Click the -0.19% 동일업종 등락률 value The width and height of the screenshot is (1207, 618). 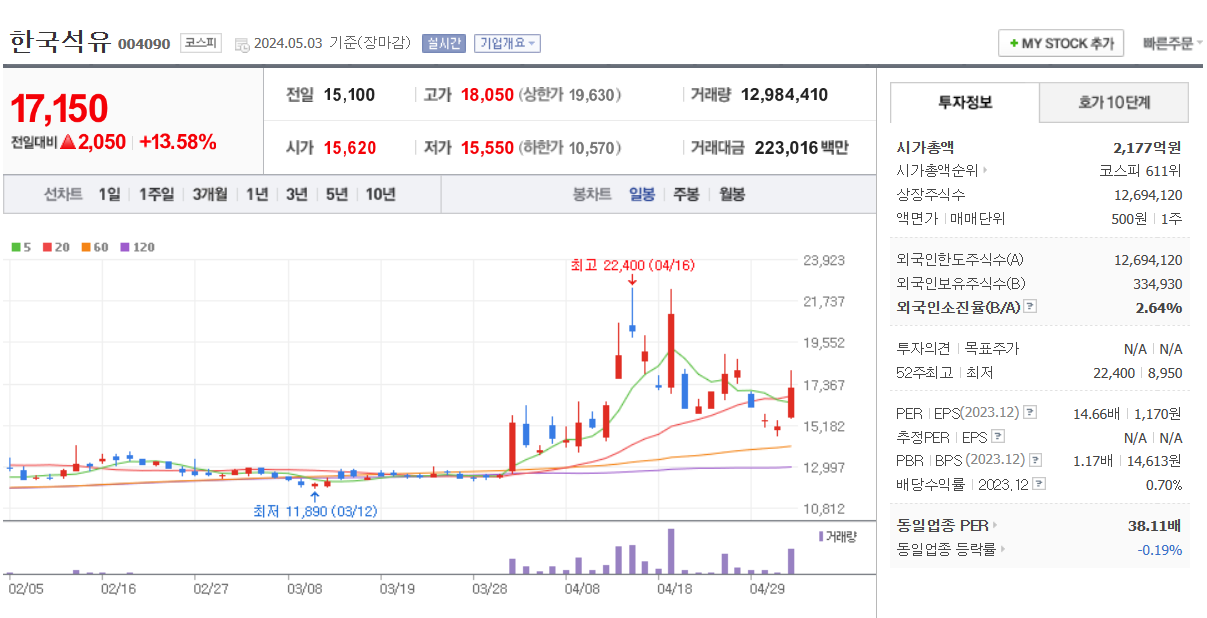tap(1160, 549)
